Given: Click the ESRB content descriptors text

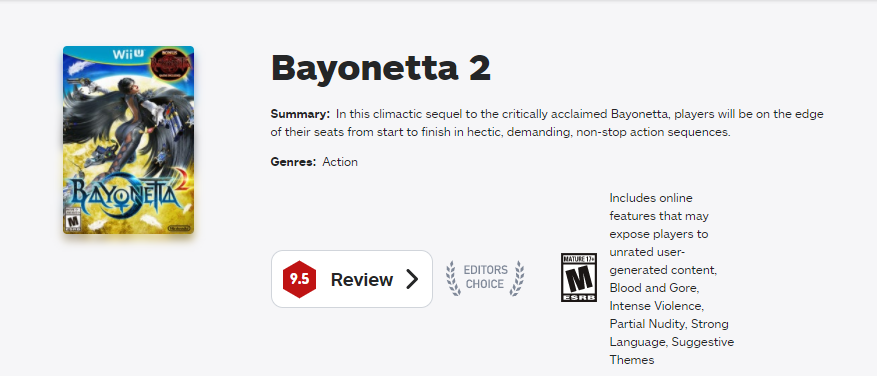Looking at the screenshot, I should pos(672,279).
